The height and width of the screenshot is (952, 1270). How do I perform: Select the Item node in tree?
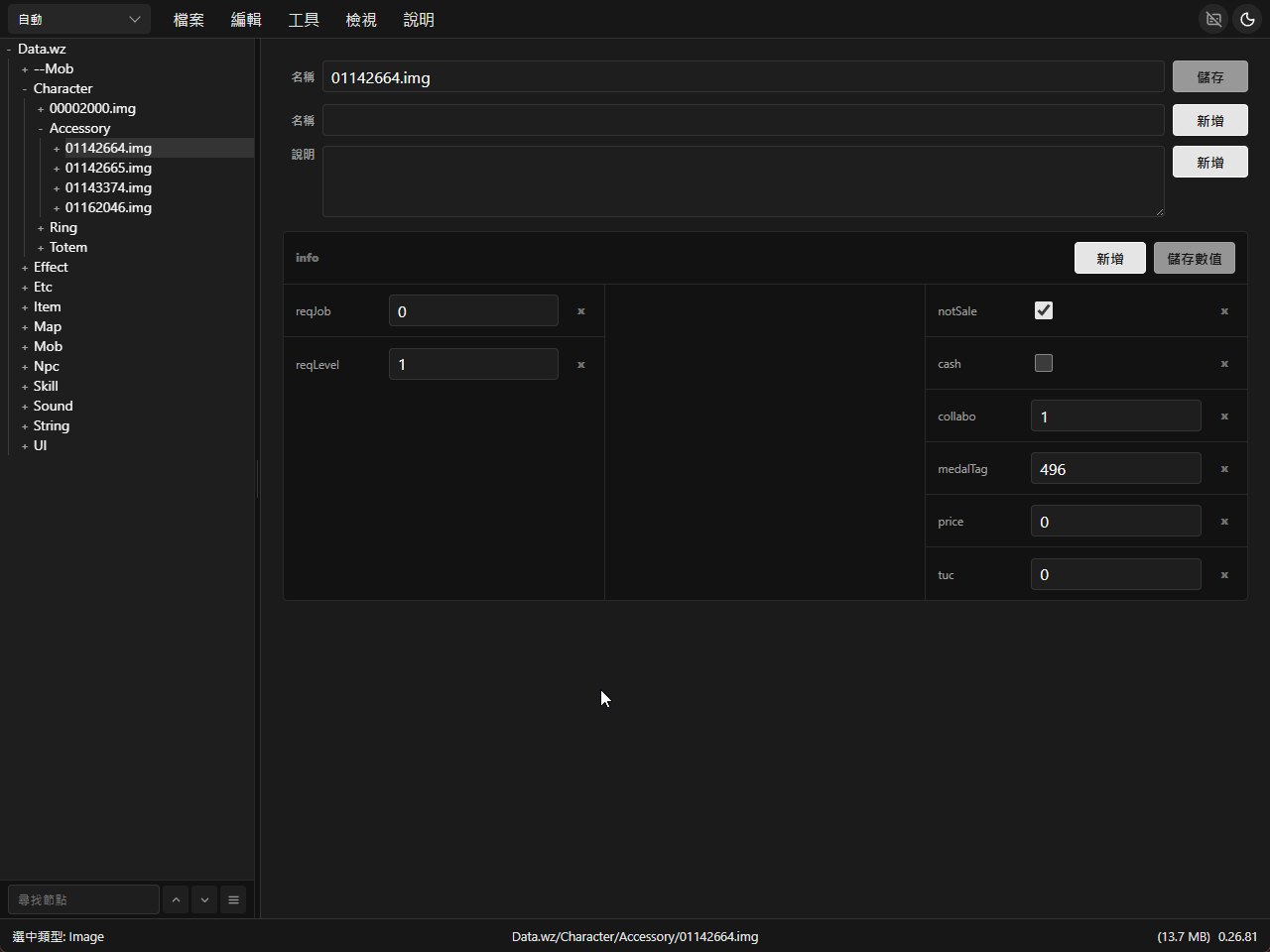pos(47,306)
